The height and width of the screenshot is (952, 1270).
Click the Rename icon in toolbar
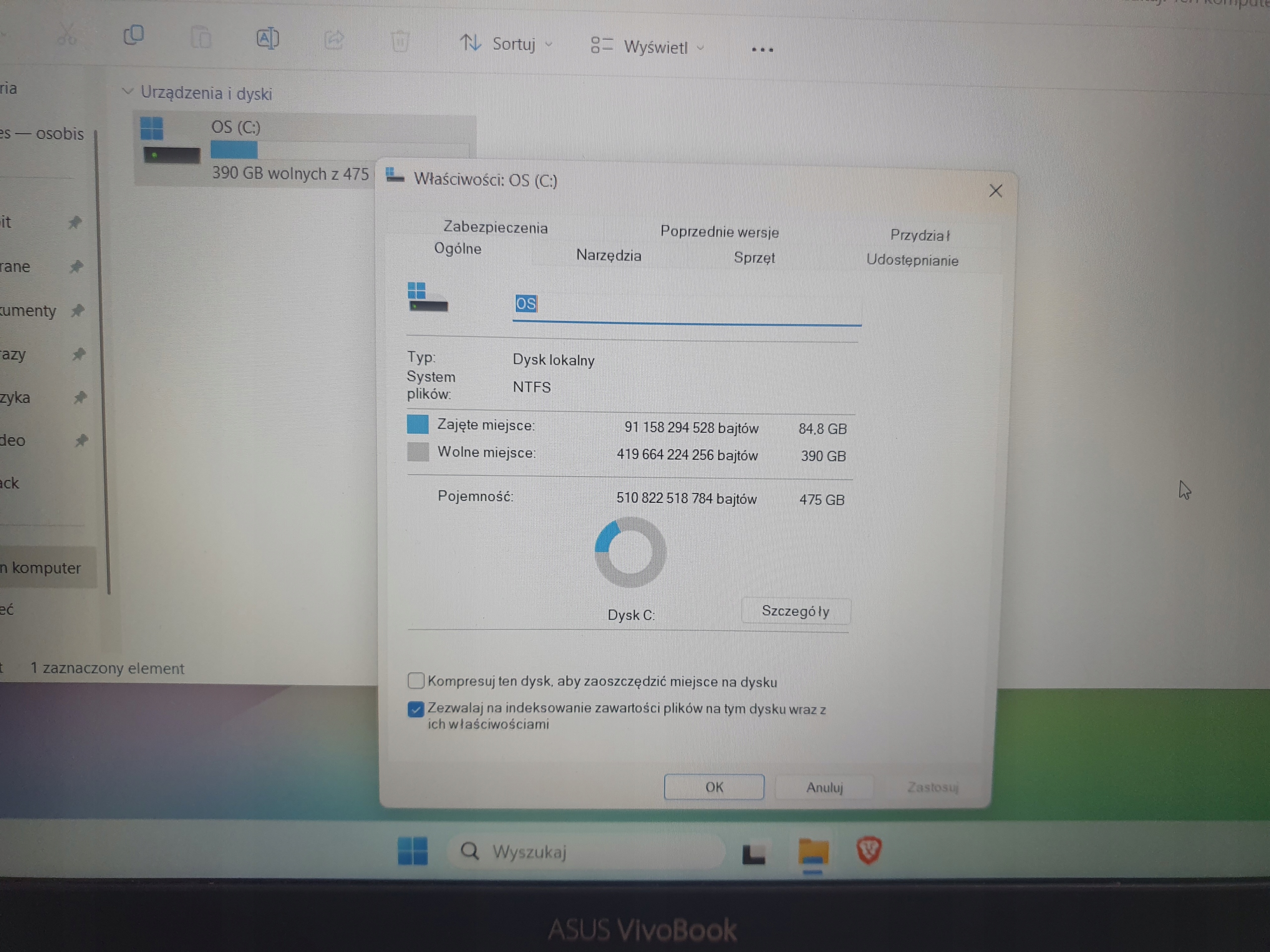point(267,39)
